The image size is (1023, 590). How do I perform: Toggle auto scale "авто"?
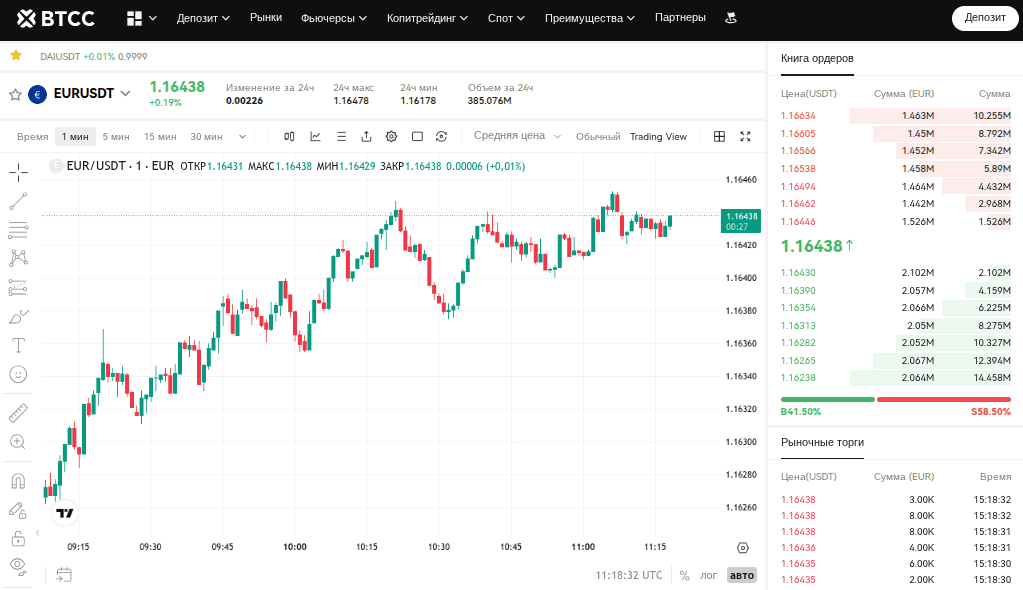tap(742, 576)
